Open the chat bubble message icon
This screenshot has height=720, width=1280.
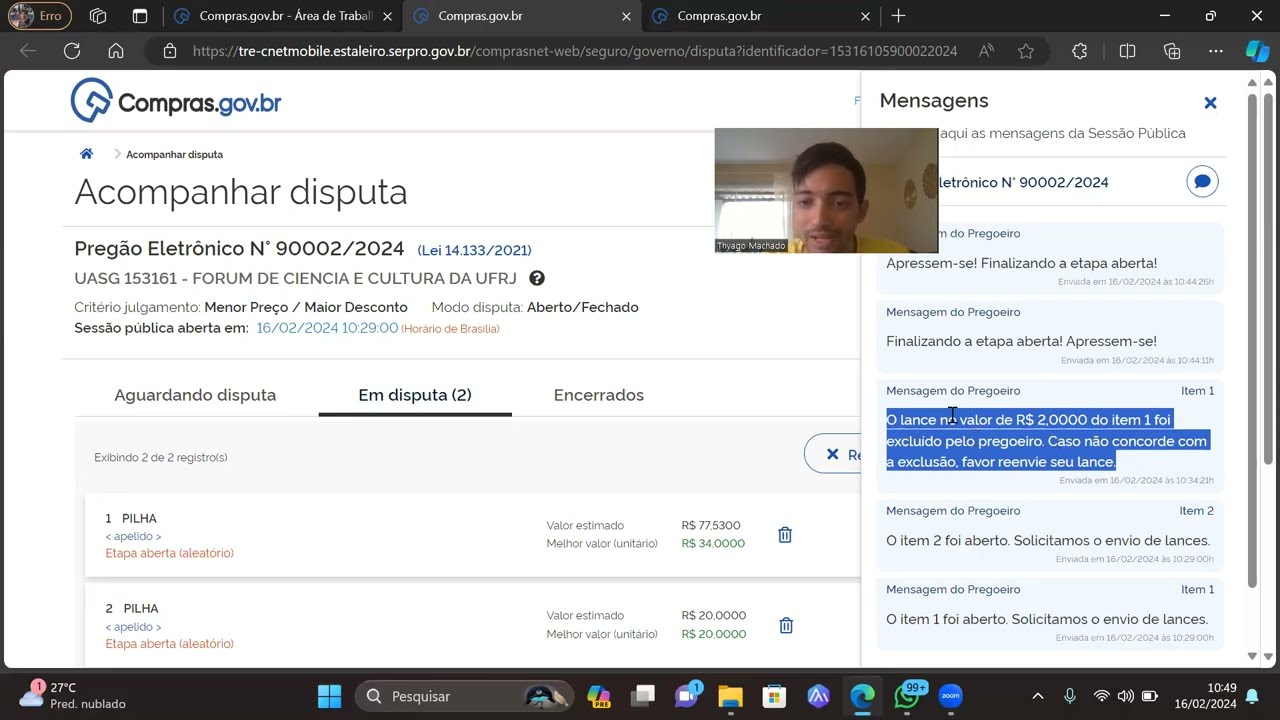pos(1203,182)
